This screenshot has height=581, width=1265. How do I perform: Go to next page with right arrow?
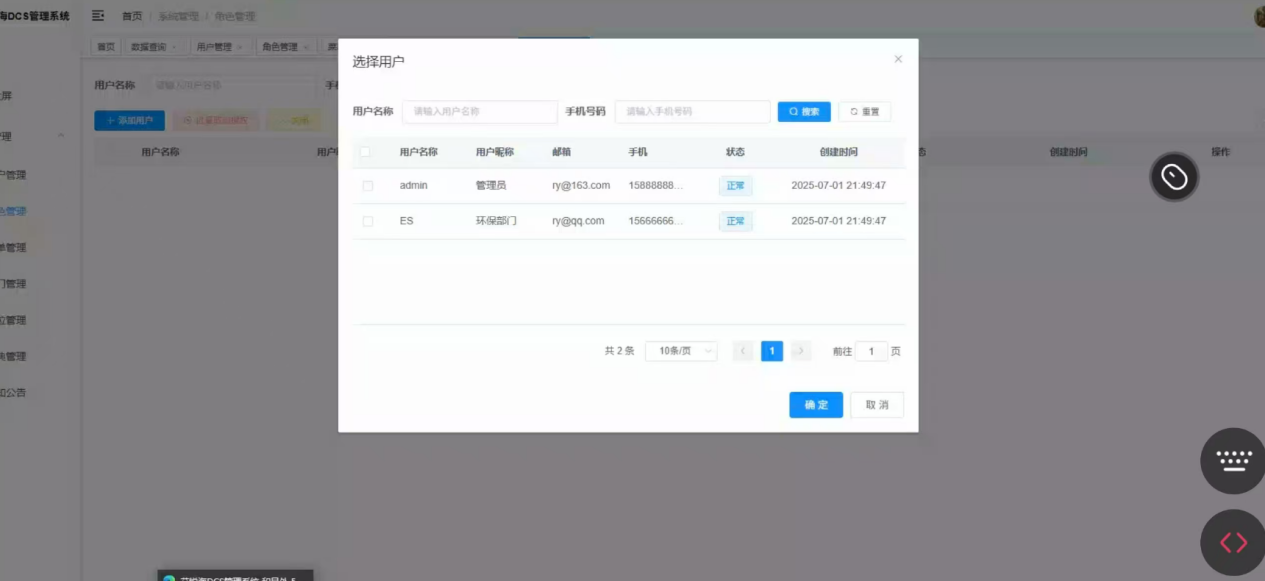pos(801,351)
